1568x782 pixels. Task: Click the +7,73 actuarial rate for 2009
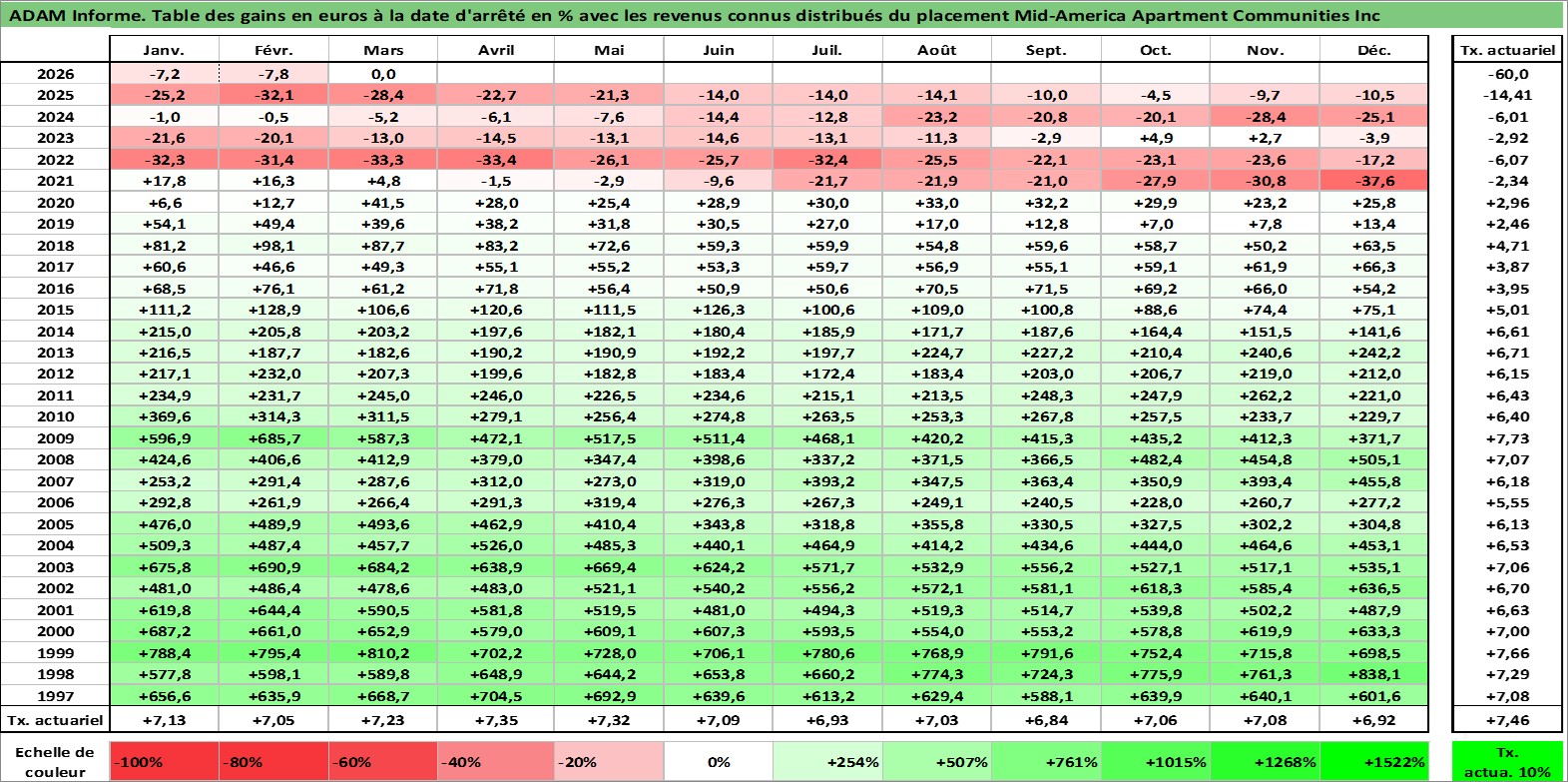click(x=1508, y=438)
